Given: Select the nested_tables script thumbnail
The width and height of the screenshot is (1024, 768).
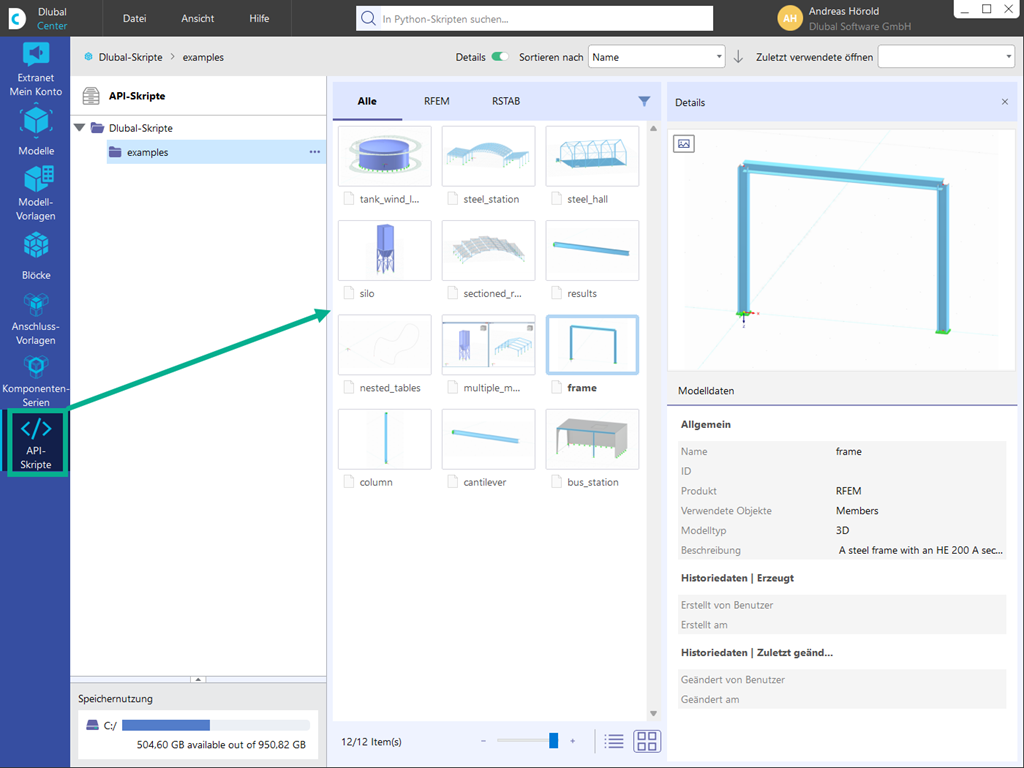Looking at the screenshot, I should point(385,345).
